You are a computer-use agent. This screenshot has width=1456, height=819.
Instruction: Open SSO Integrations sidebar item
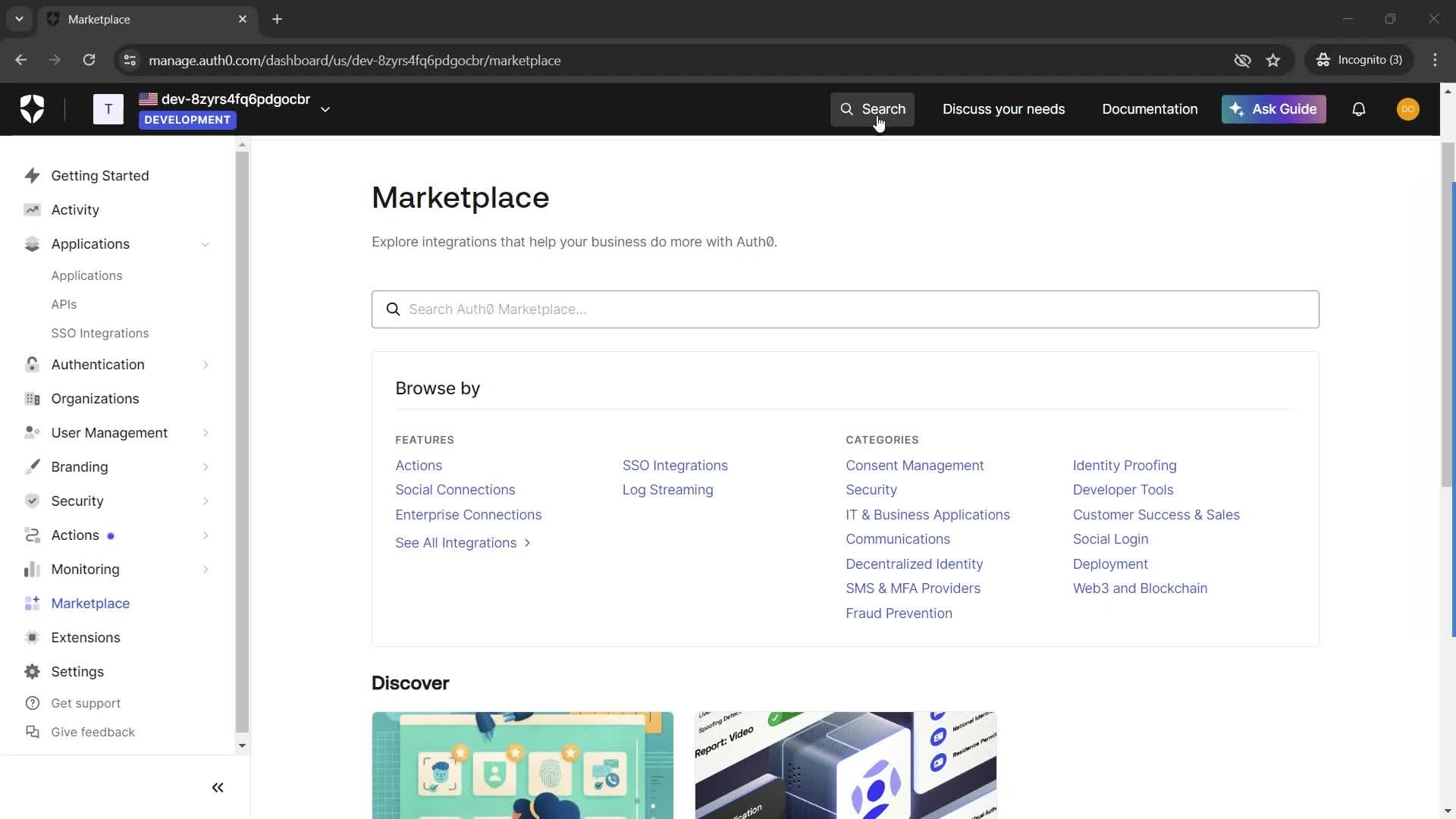(100, 334)
